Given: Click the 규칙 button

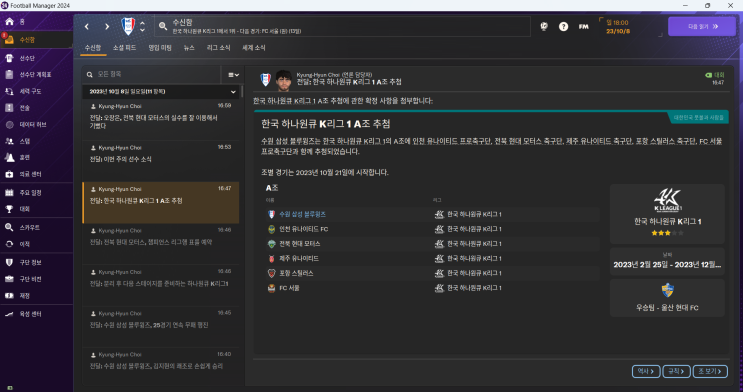Looking at the screenshot, I should coord(676,371).
